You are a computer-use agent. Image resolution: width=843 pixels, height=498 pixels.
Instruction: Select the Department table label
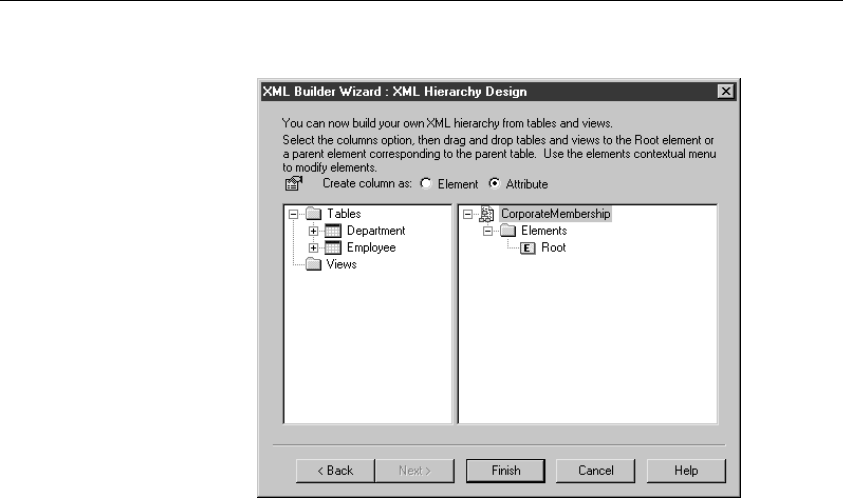pyautogui.click(x=376, y=231)
